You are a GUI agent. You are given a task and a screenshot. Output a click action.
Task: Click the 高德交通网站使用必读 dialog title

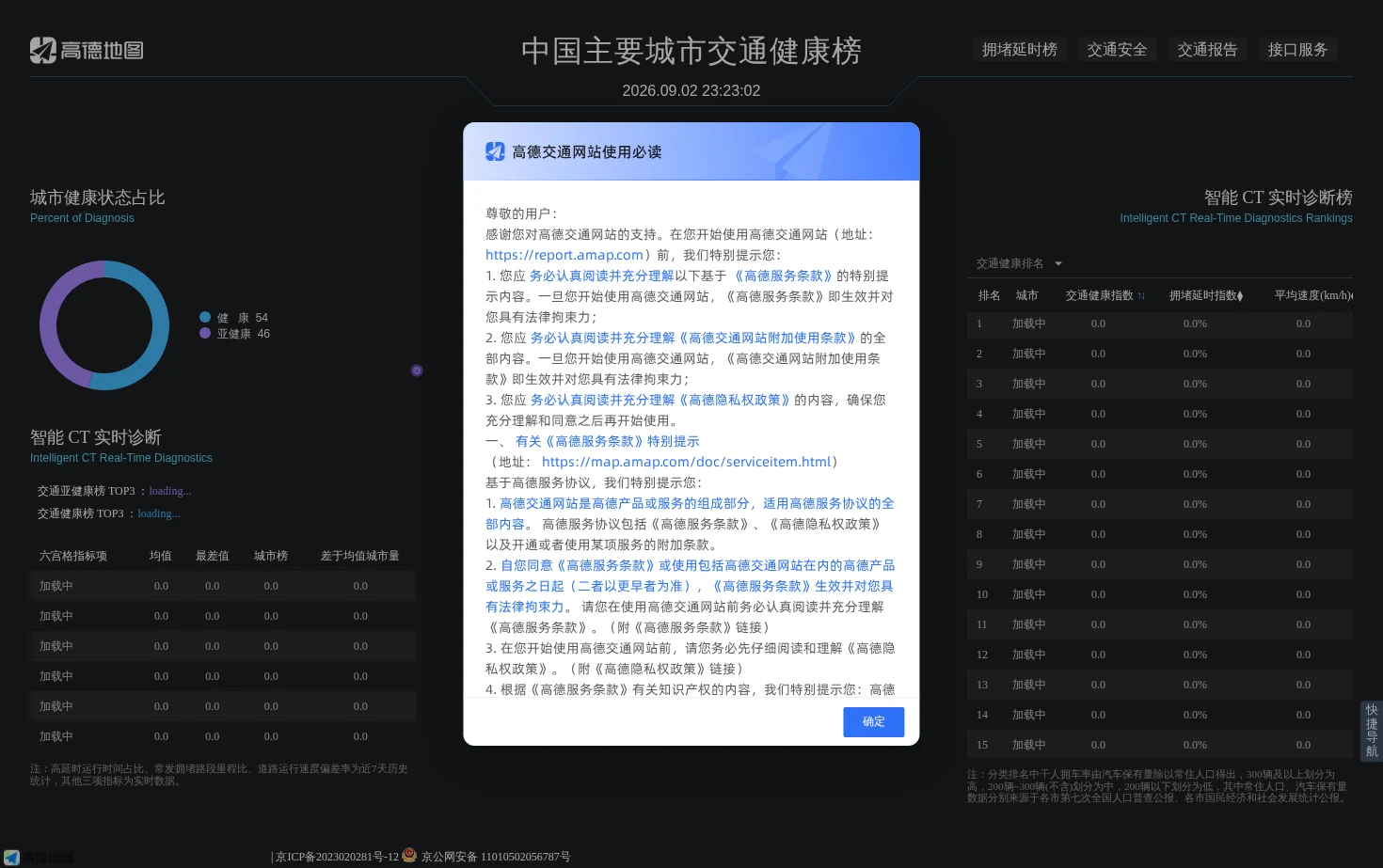pos(587,151)
